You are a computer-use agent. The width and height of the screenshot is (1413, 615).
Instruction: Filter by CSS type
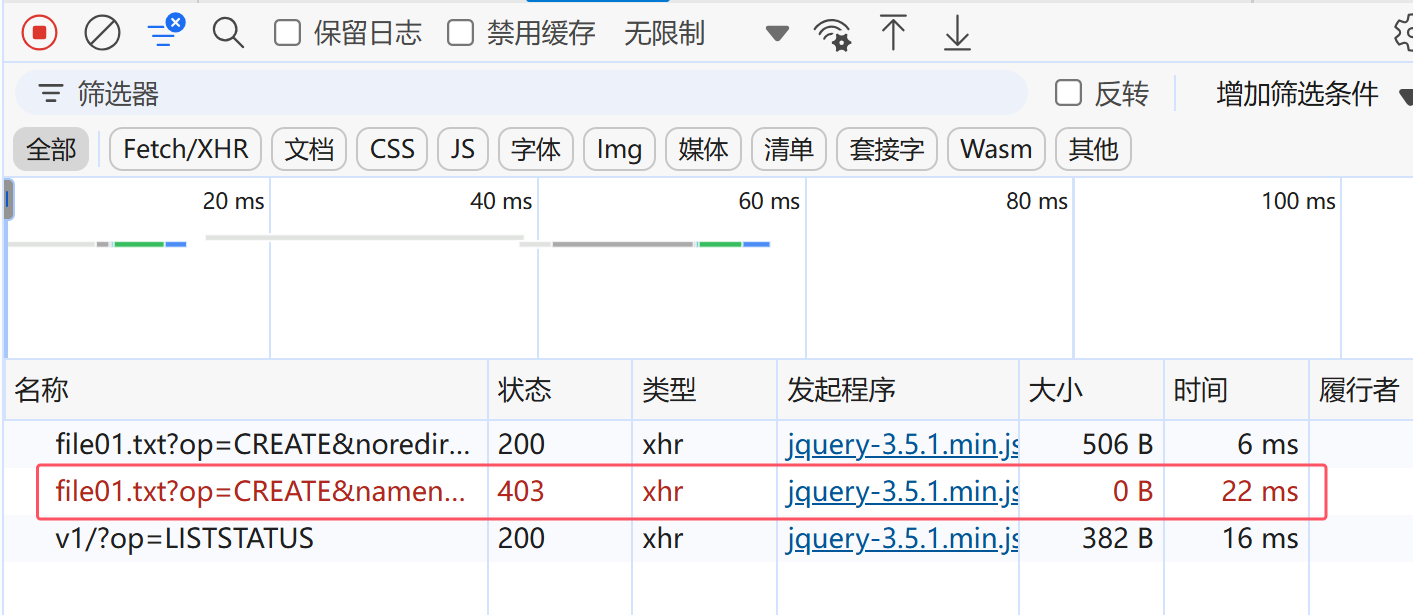coord(392,149)
